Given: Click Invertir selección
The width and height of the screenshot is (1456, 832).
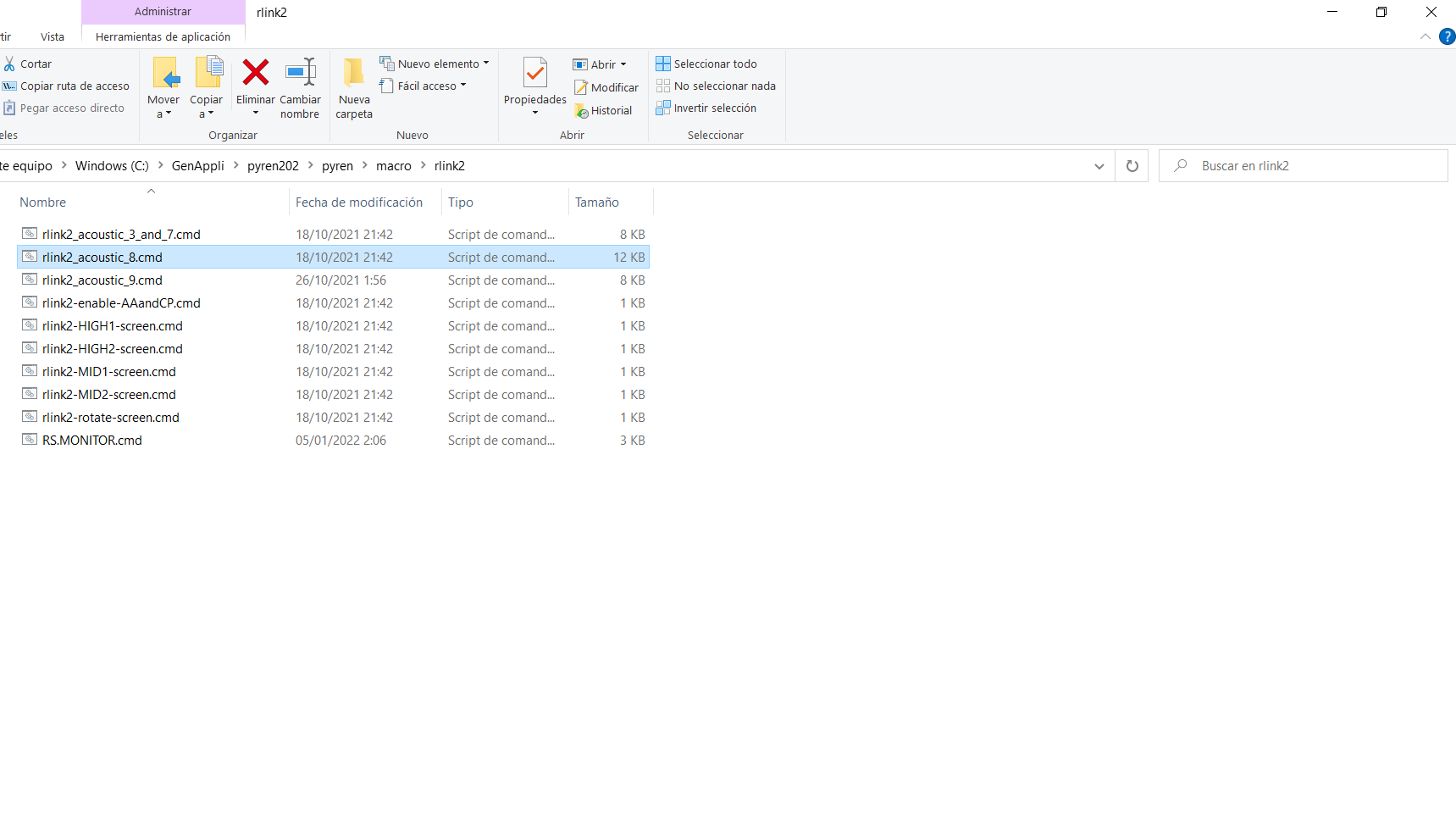Looking at the screenshot, I should pyautogui.click(x=706, y=108).
